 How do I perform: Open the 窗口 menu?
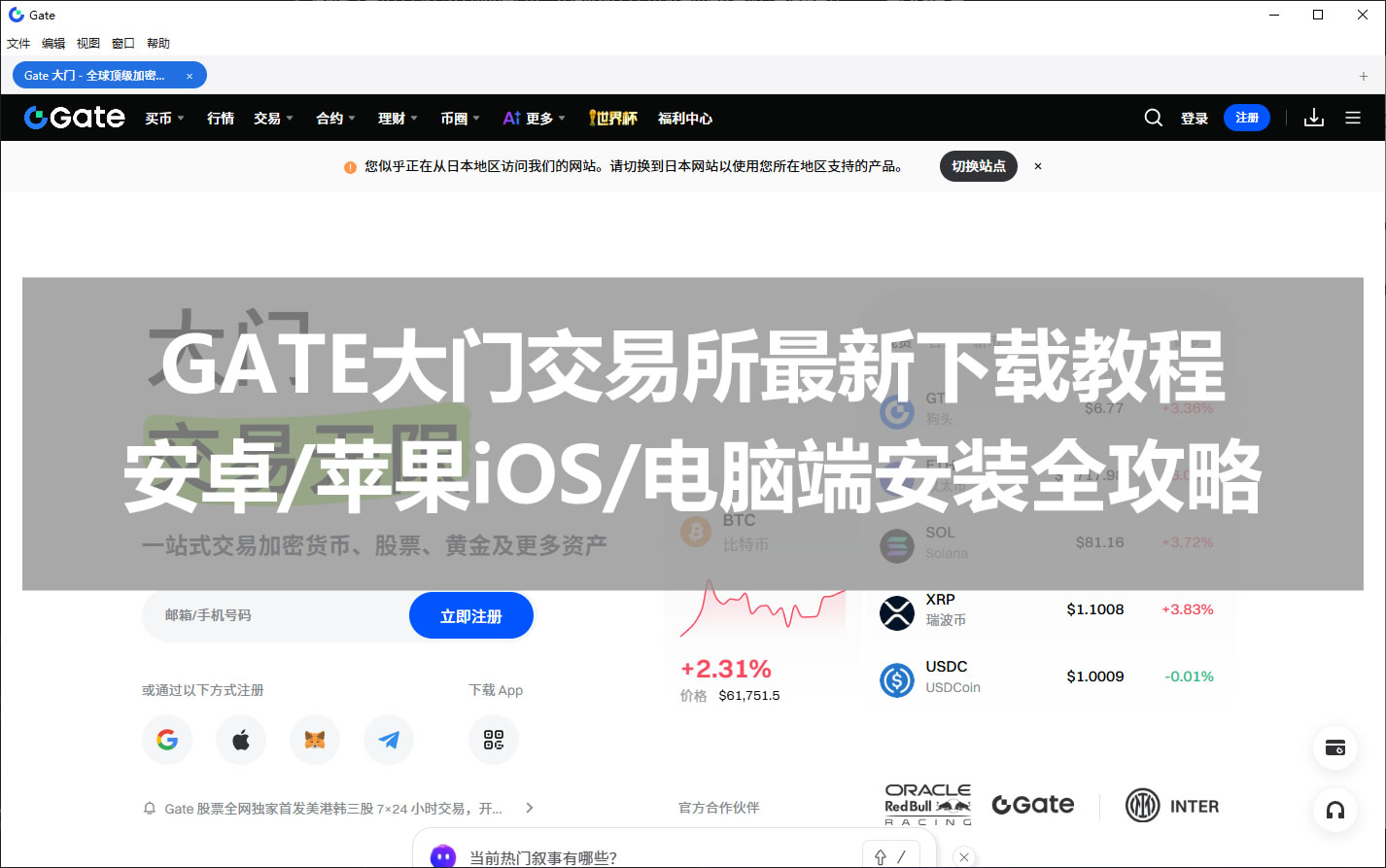[x=123, y=43]
